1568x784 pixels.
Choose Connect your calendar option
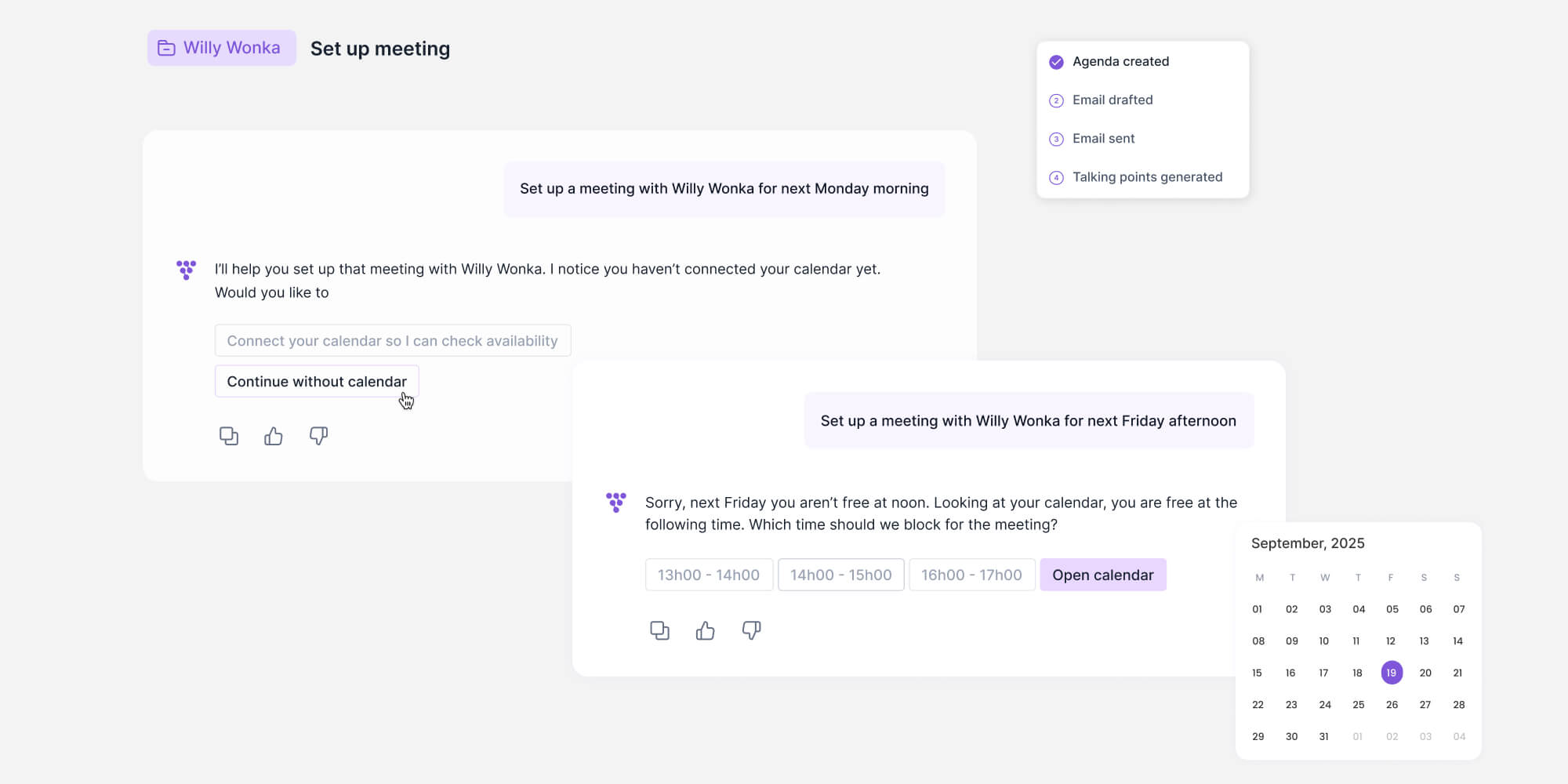click(393, 340)
